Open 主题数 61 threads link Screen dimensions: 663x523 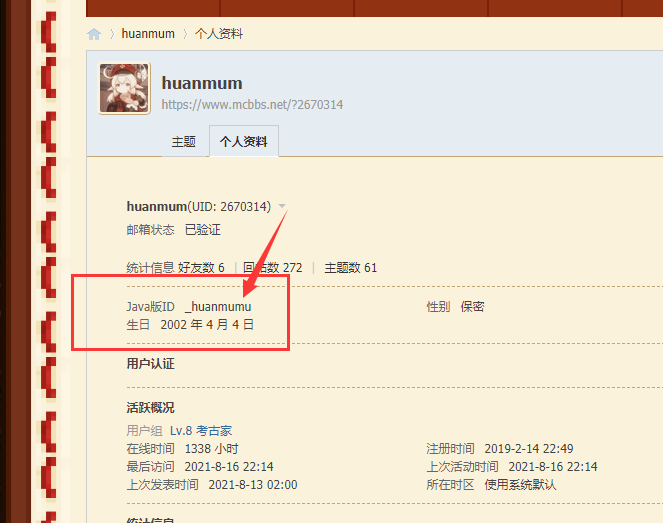tap(351, 268)
